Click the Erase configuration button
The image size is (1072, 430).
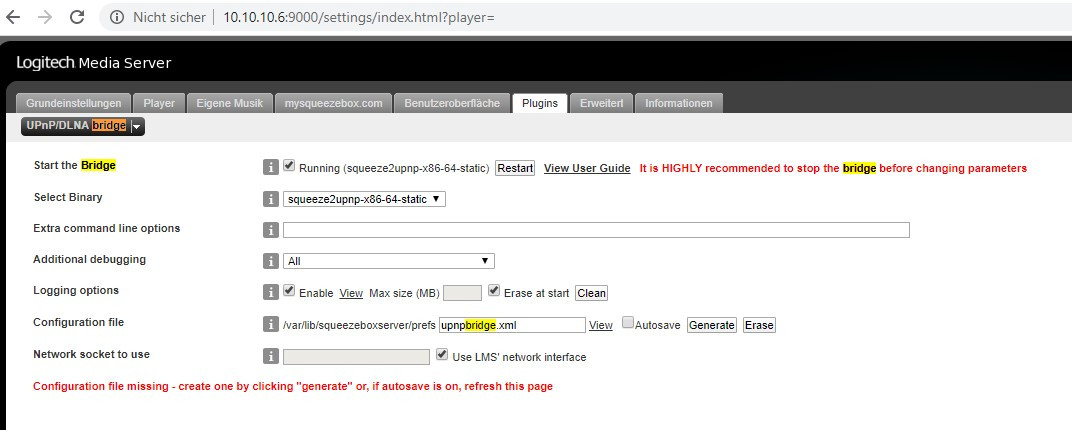(x=759, y=325)
